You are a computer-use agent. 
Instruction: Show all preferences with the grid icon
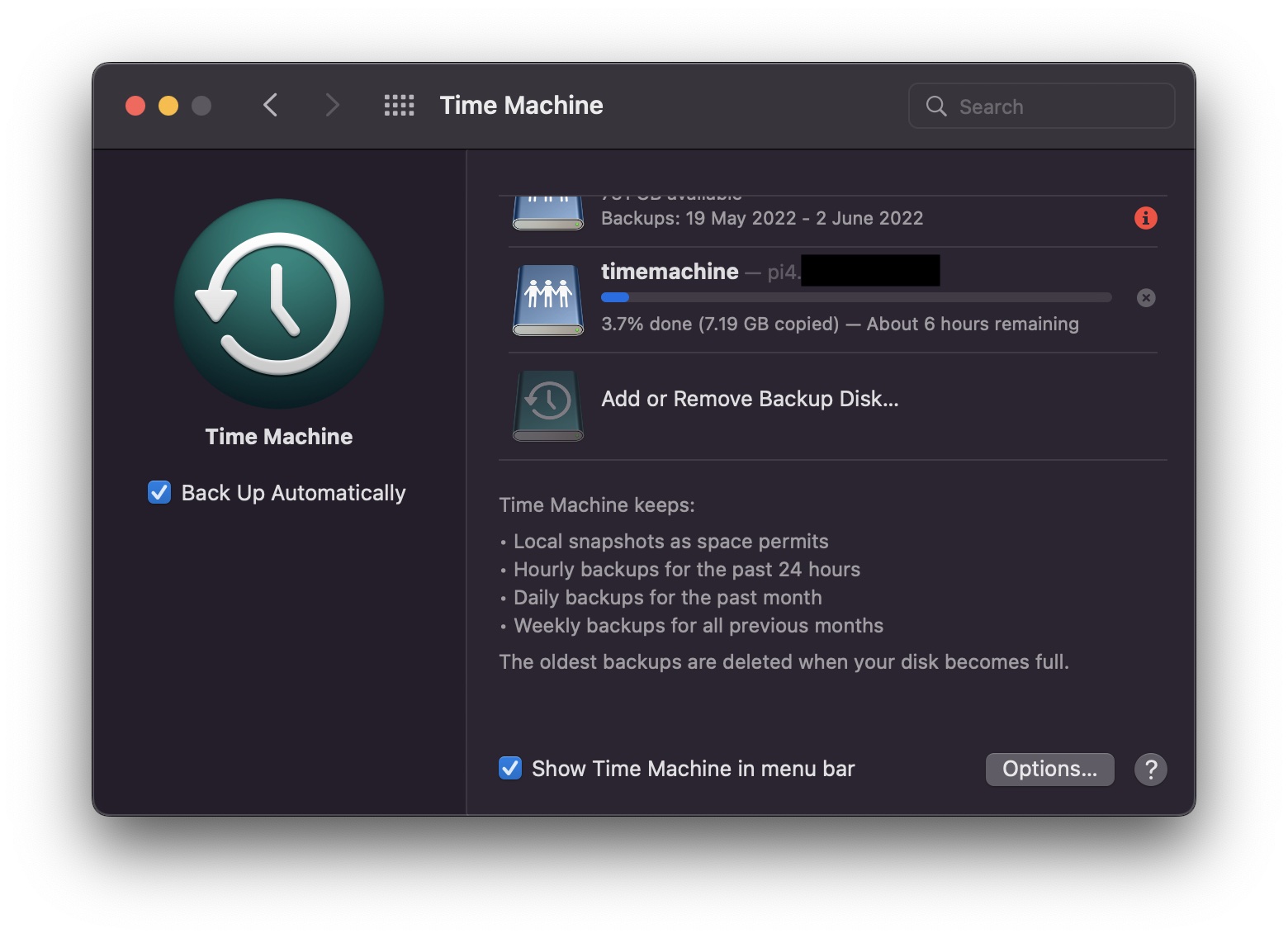coord(400,106)
